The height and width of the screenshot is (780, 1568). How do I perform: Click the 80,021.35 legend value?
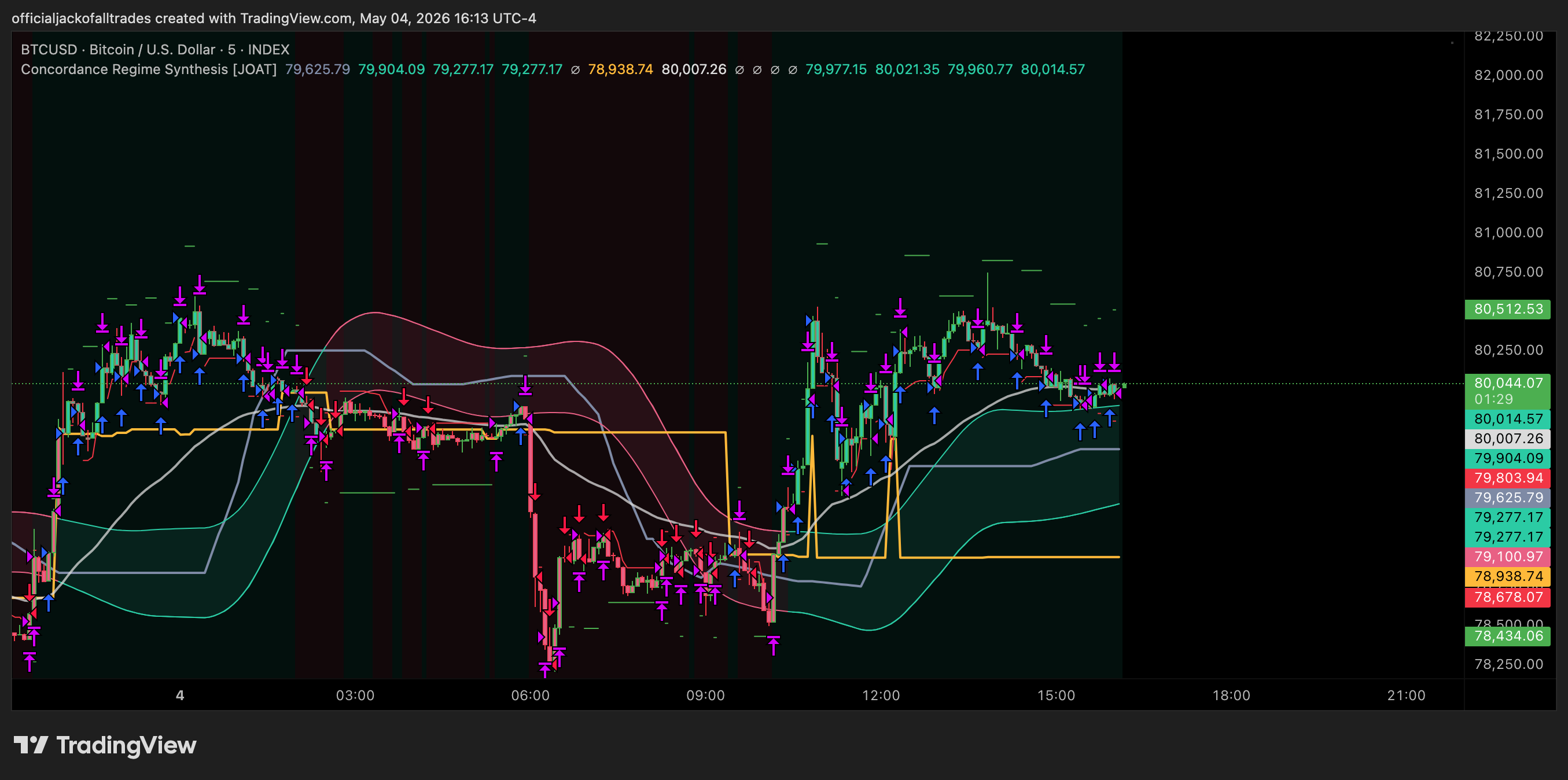pos(907,69)
